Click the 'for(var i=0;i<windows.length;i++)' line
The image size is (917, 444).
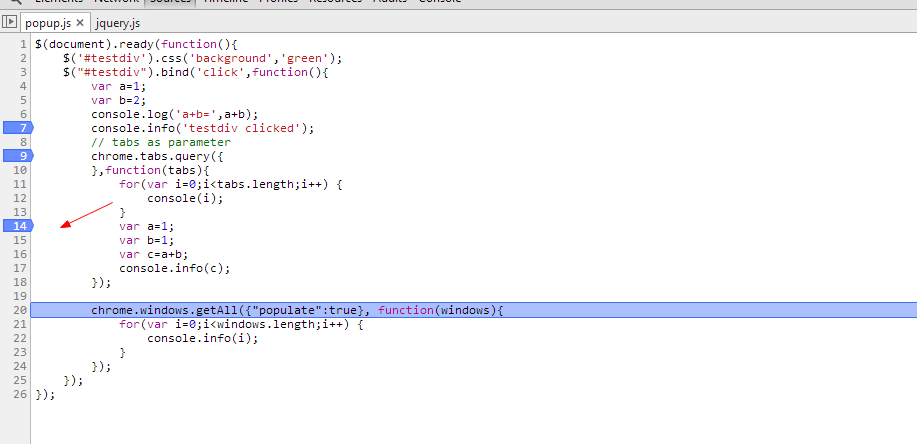[242, 325]
